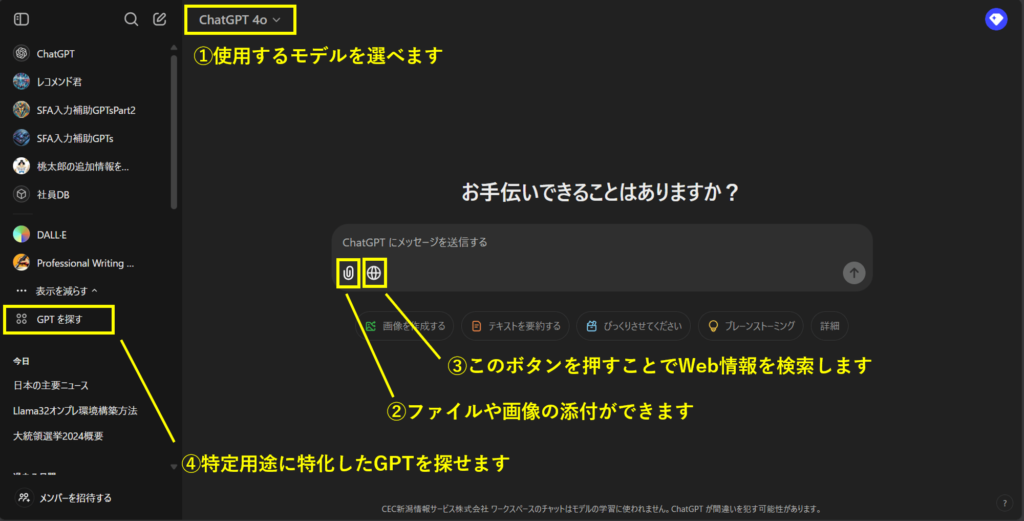This screenshot has width=1024, height=521.
Task: Start a new chat with pencil icon
Action: pyautogui.click(x=160, y=19)
